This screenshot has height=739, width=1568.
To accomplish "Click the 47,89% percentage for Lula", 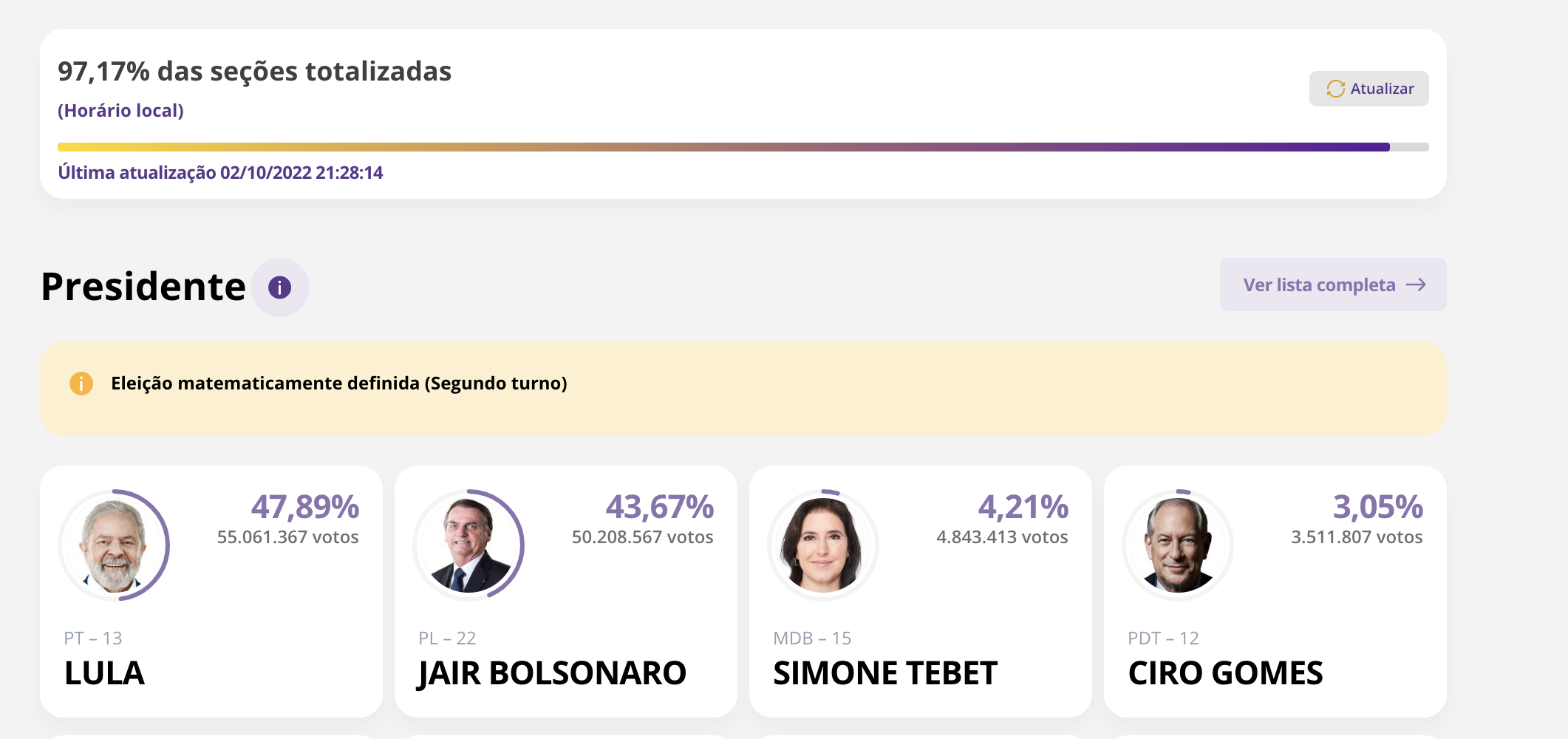I will (305, 507).
